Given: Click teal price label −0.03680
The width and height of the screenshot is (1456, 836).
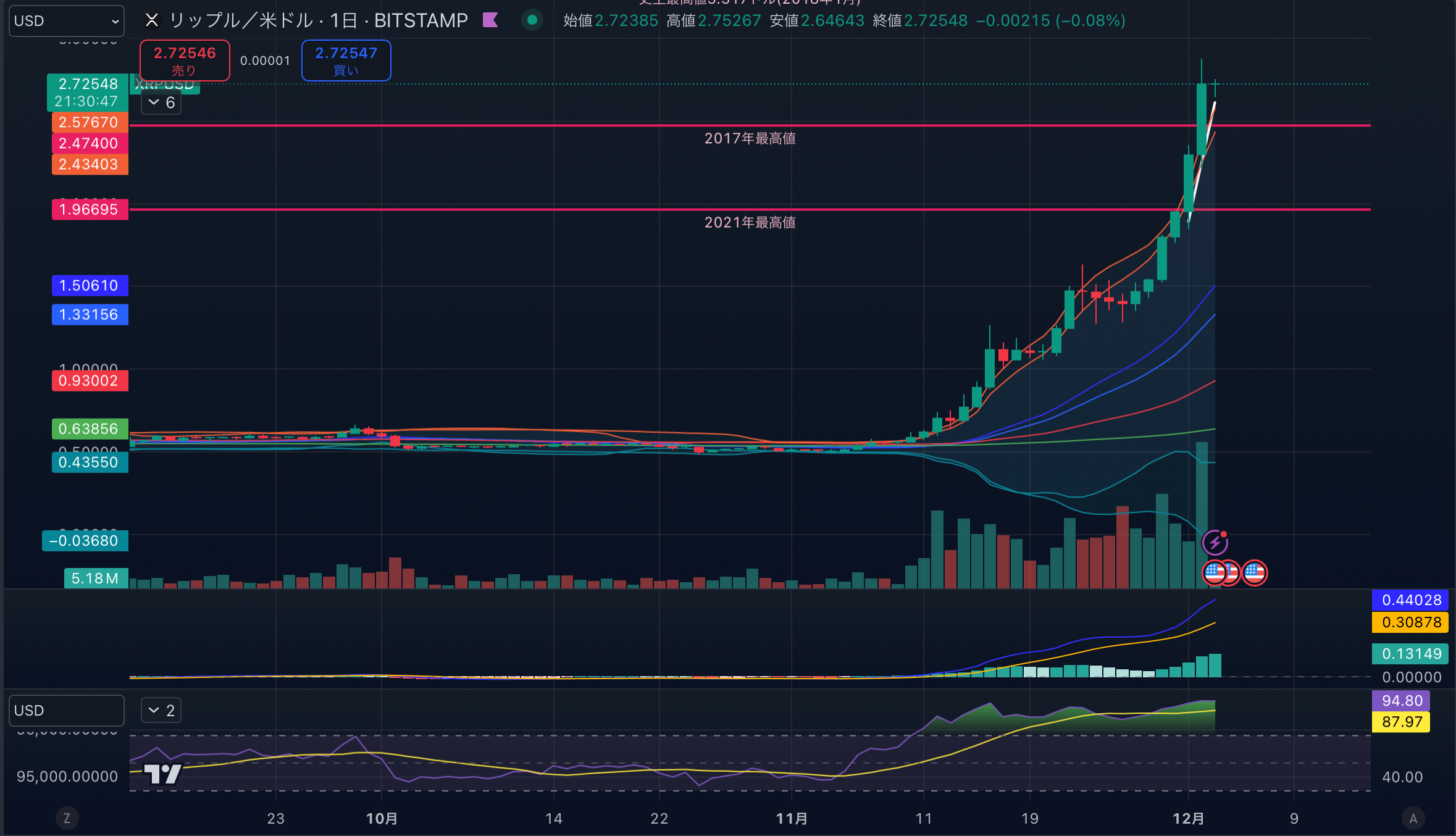Looking at the screenshot, I should tap(85, 541).
